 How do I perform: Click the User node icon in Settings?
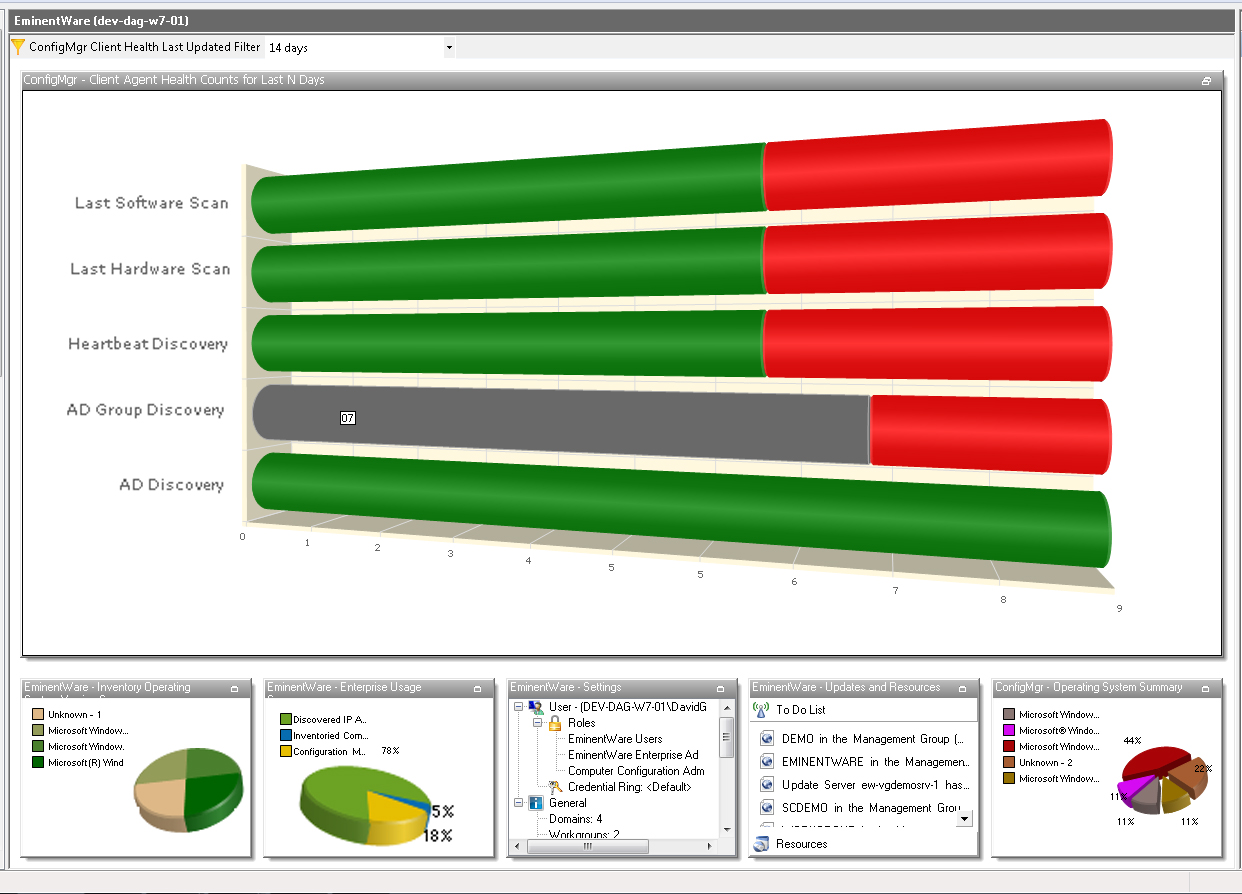(536, 707)
